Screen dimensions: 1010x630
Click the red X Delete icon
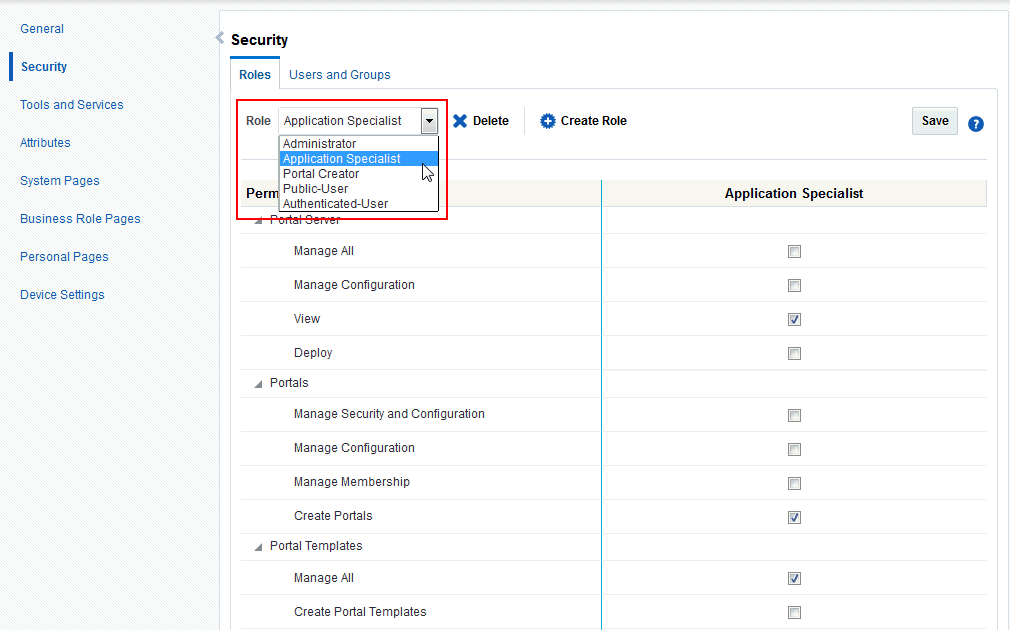point(460,121)
